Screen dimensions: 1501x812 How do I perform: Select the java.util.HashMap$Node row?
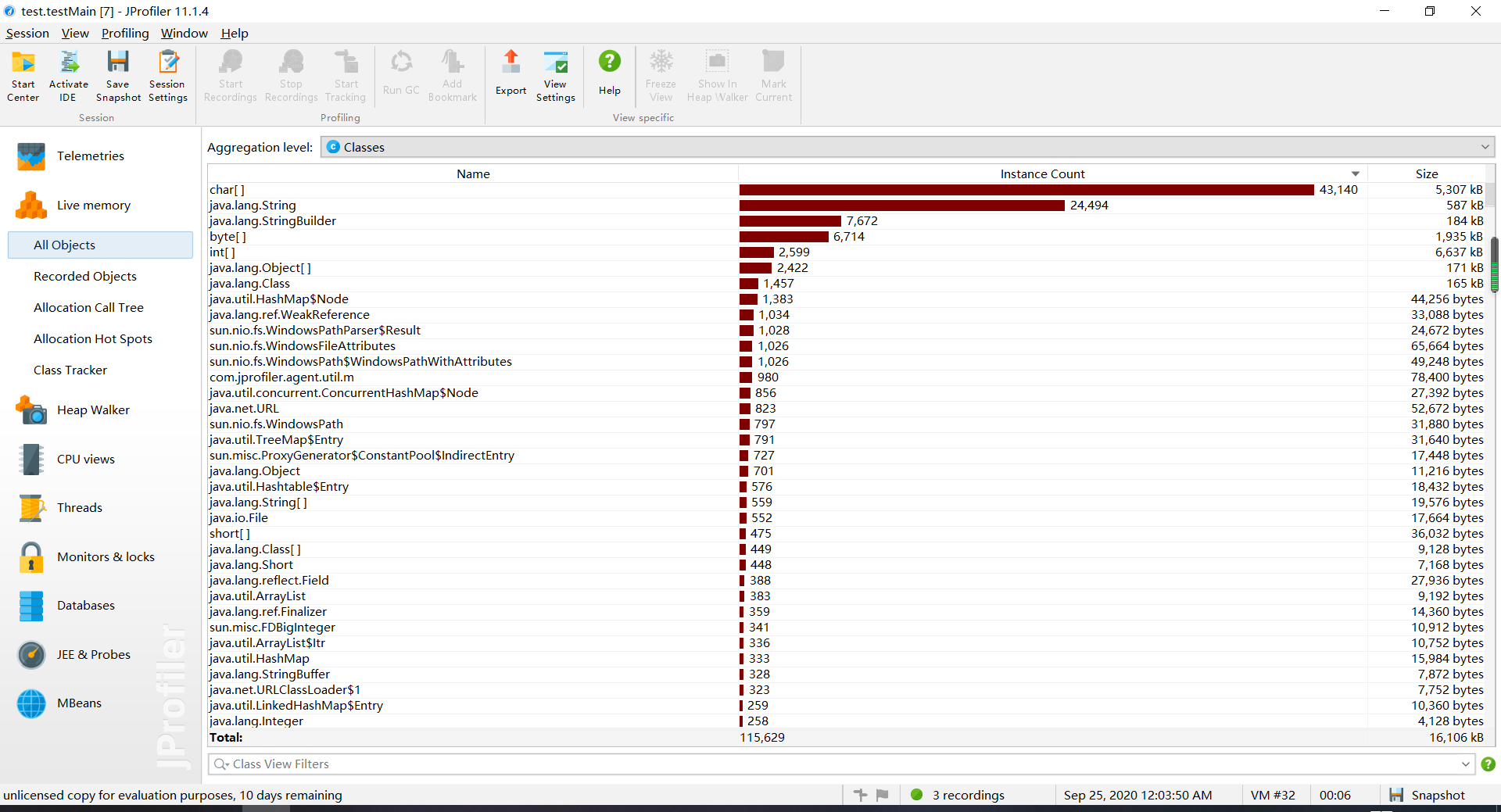click(x=846, y=299)
